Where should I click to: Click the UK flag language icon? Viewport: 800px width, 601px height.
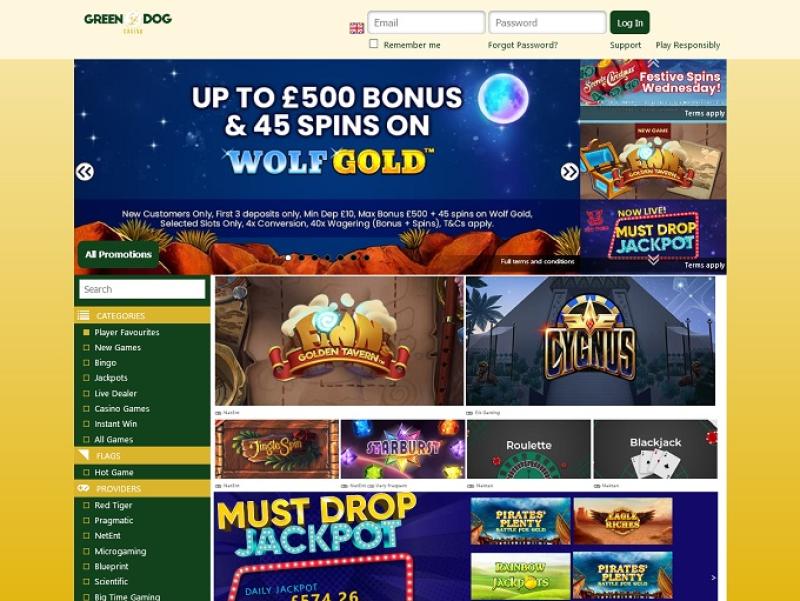(x=357, y=28)
